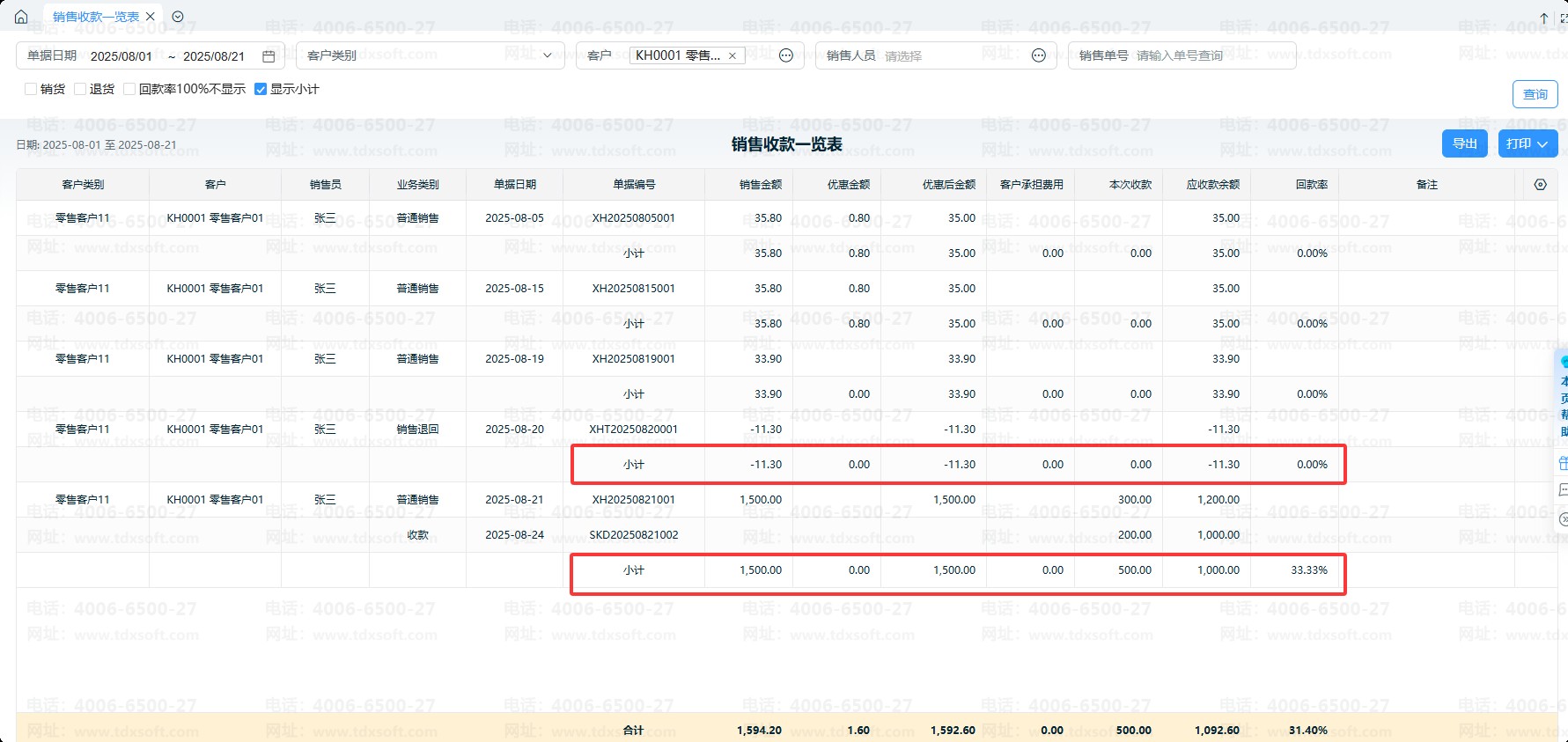Open the tab list dropdown circle icon
The height and width of the screenshot is (742, 1568).
point(178,17)
